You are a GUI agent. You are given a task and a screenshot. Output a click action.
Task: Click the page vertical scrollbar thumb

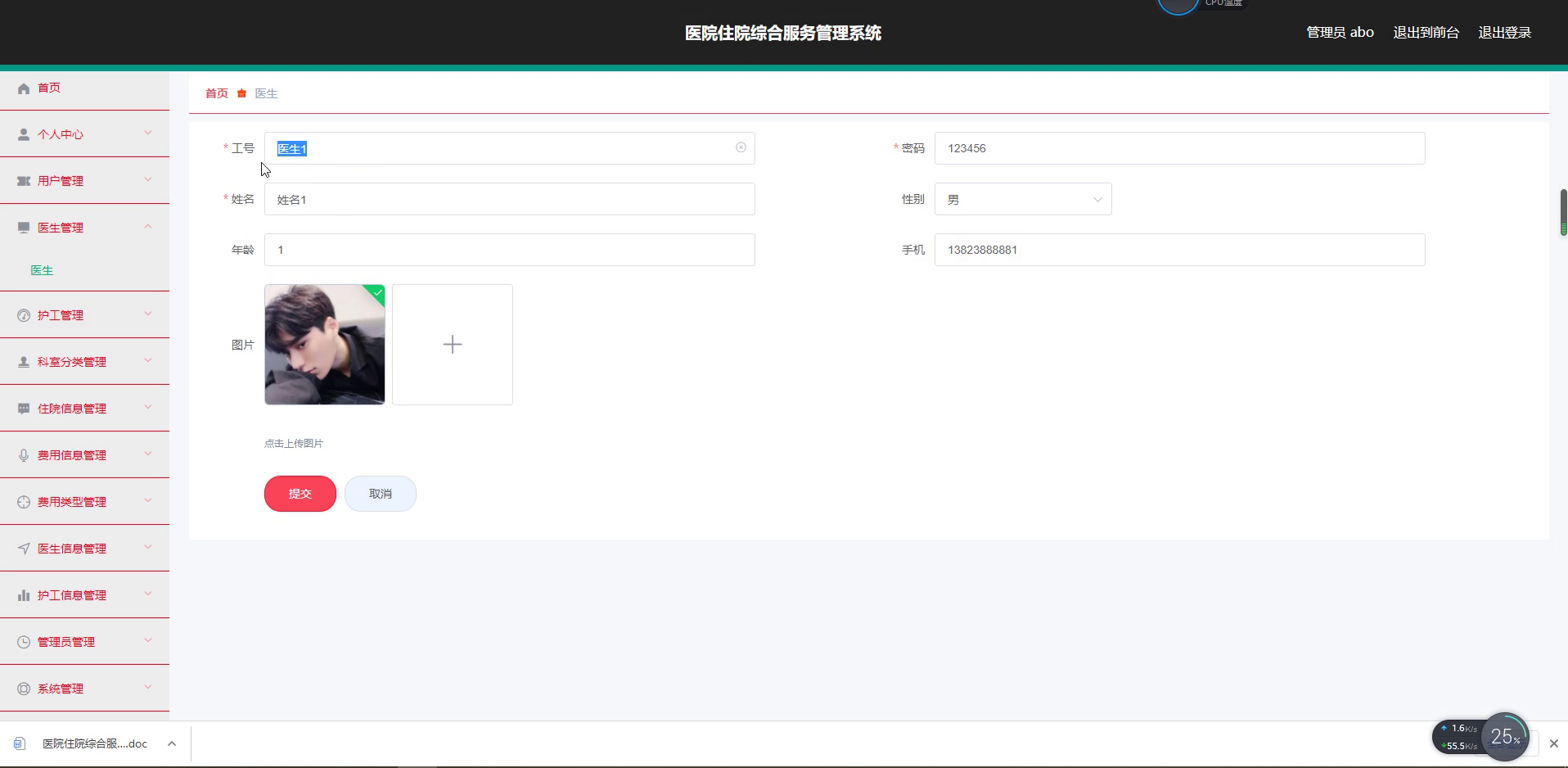point(1563,212)
